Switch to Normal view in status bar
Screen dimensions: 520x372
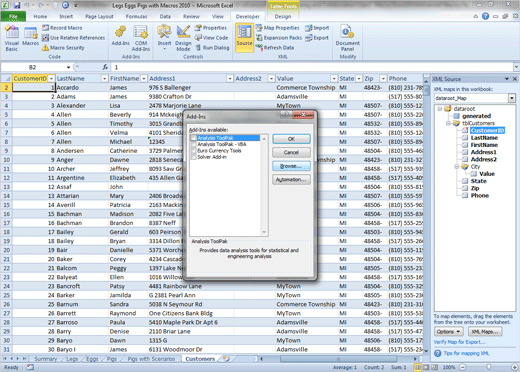(417, 367)
